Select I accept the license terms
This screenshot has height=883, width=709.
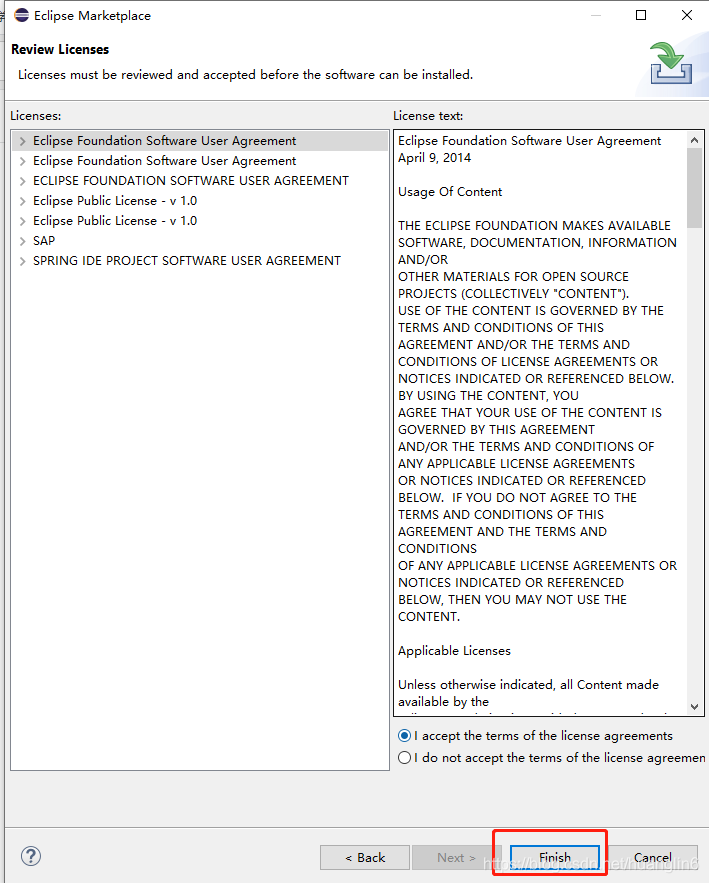coord(535,735)
